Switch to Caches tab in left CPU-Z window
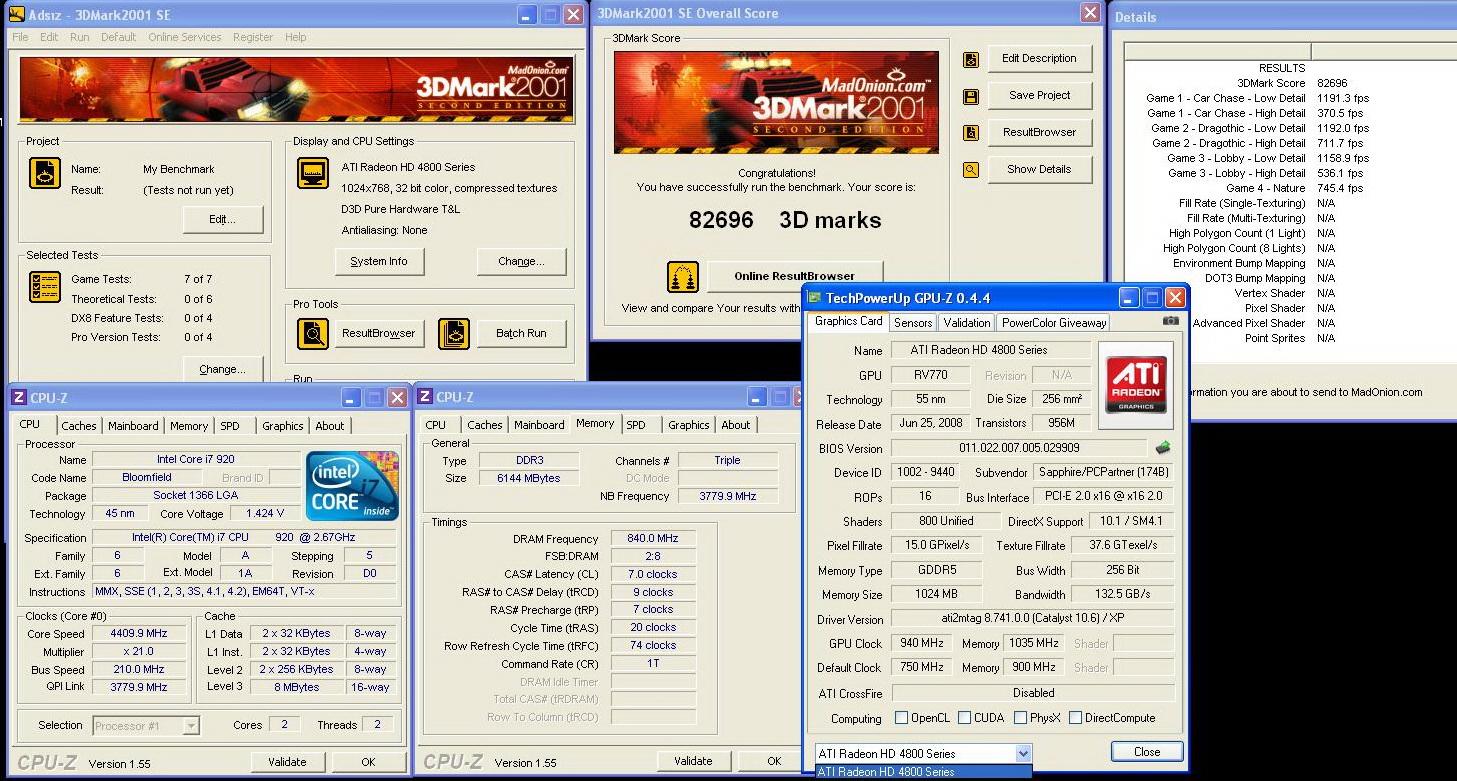This screenshot has height=781, width=1457. click(79, 426)
